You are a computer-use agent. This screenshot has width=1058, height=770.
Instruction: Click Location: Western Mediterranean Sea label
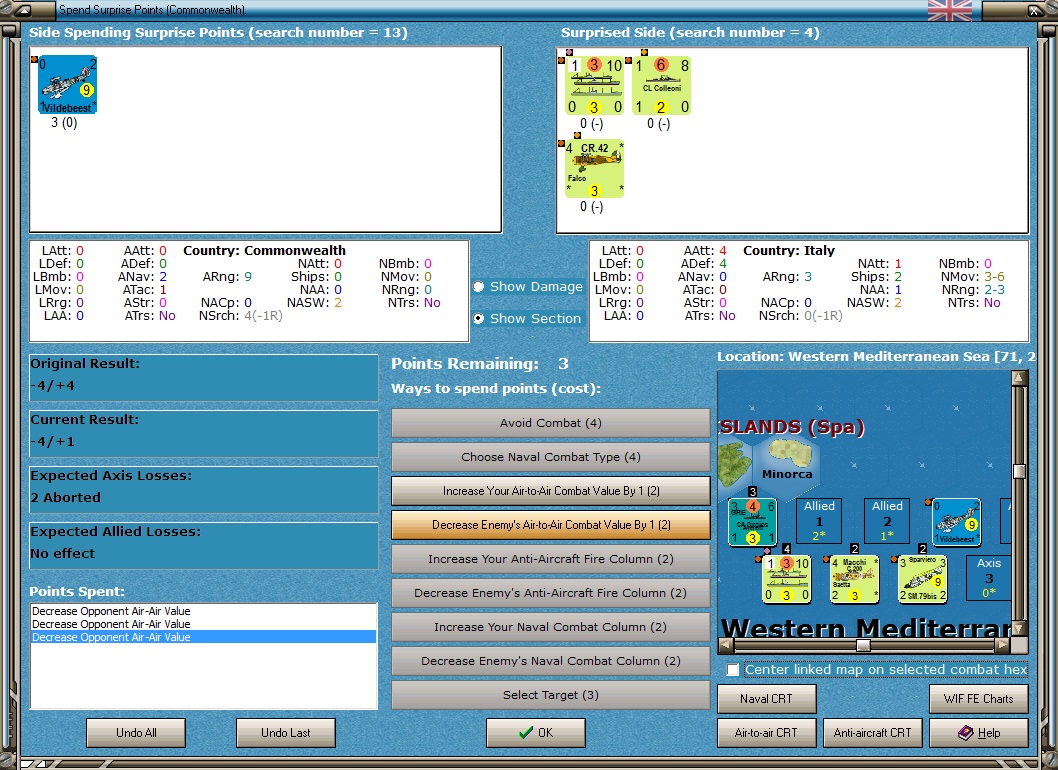(x=876, y=356)
